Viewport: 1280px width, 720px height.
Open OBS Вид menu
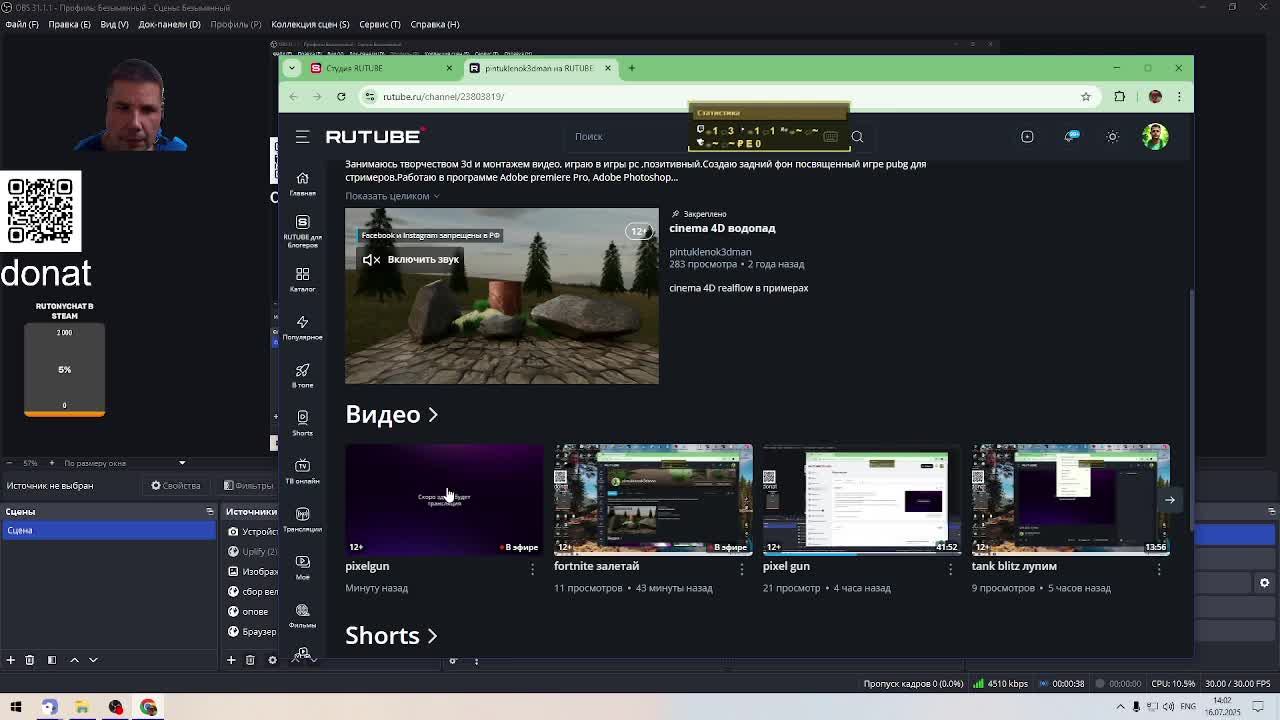tap(114, 24)
